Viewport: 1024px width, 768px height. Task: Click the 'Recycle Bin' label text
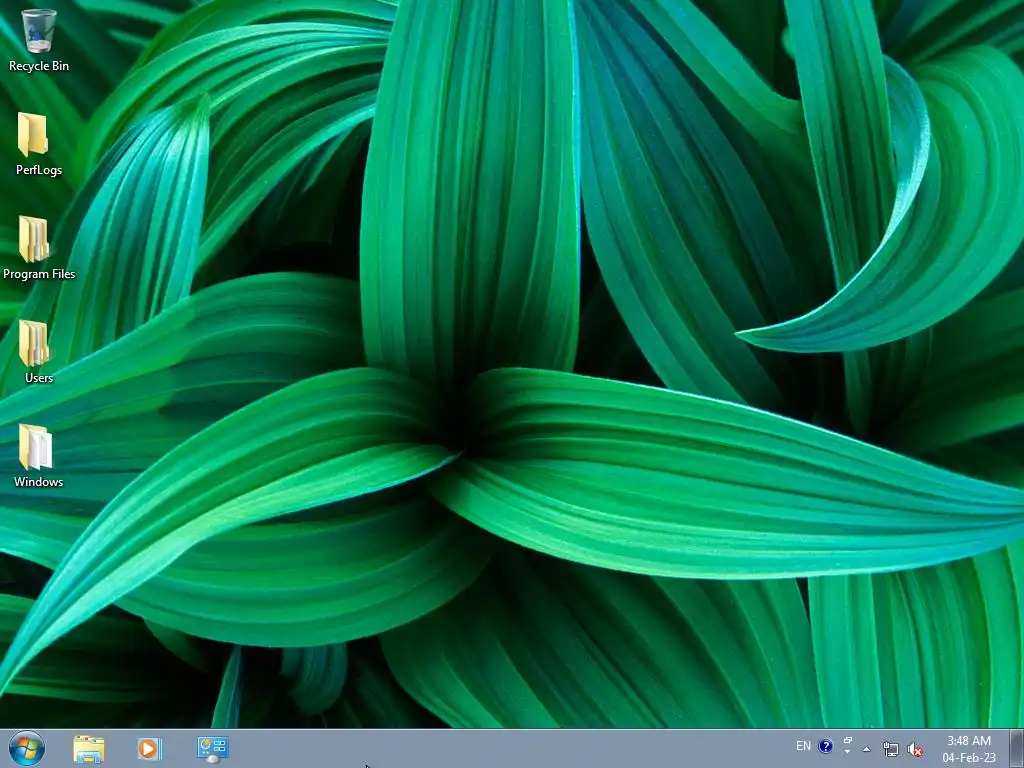coord(39,66)
